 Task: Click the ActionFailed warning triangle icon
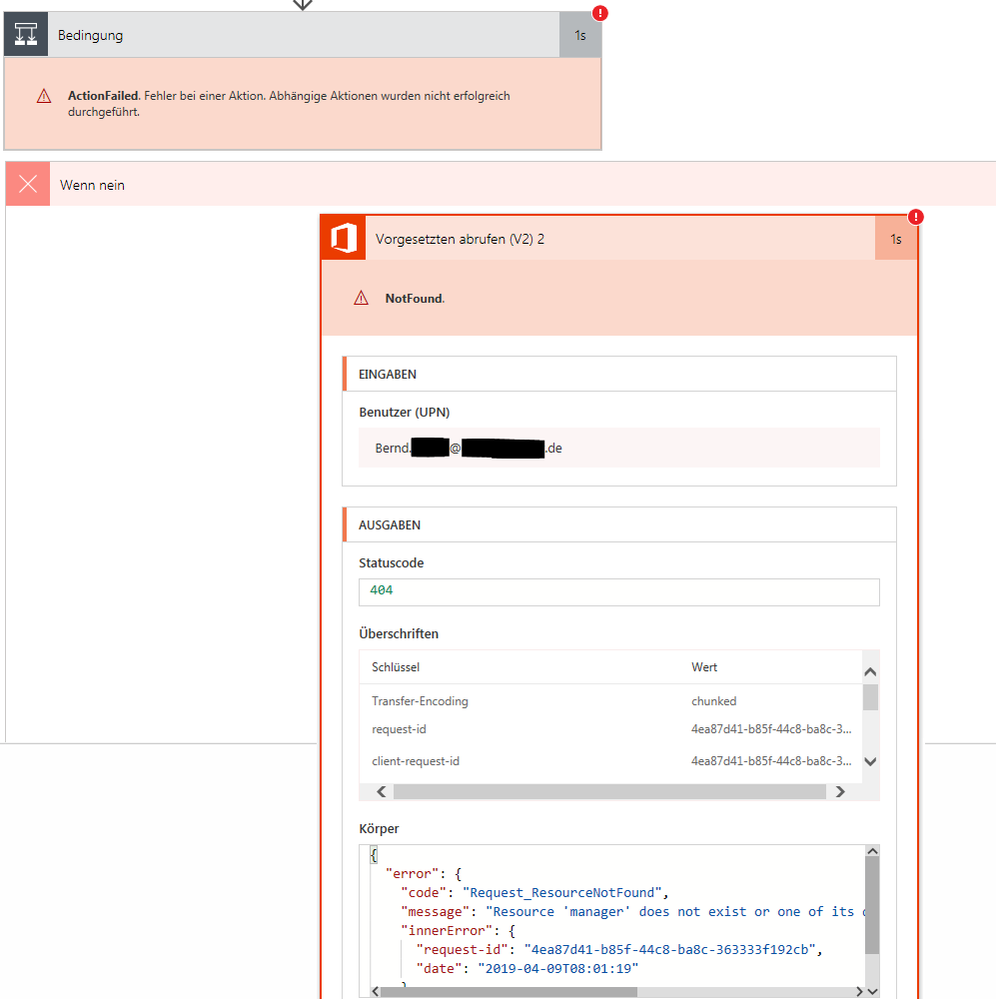click(x=44, y=96)
